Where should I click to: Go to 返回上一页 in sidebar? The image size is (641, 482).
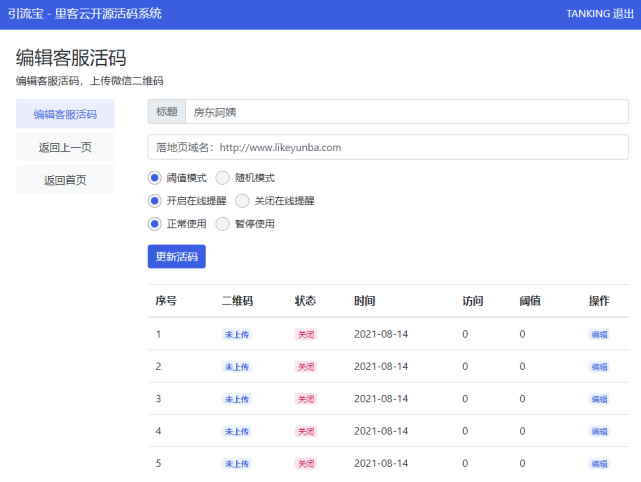coord(65,147)
